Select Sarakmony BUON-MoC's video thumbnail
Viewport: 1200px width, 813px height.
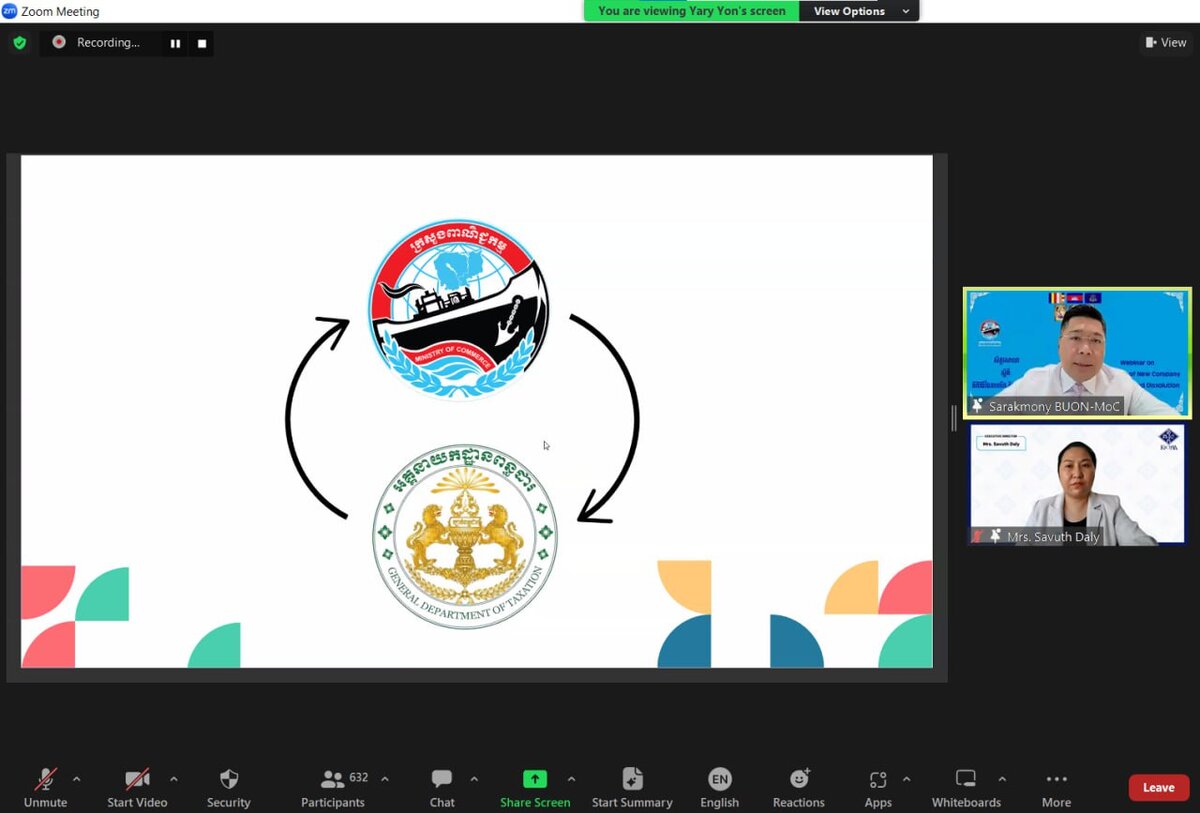(x=1077, y=353)
